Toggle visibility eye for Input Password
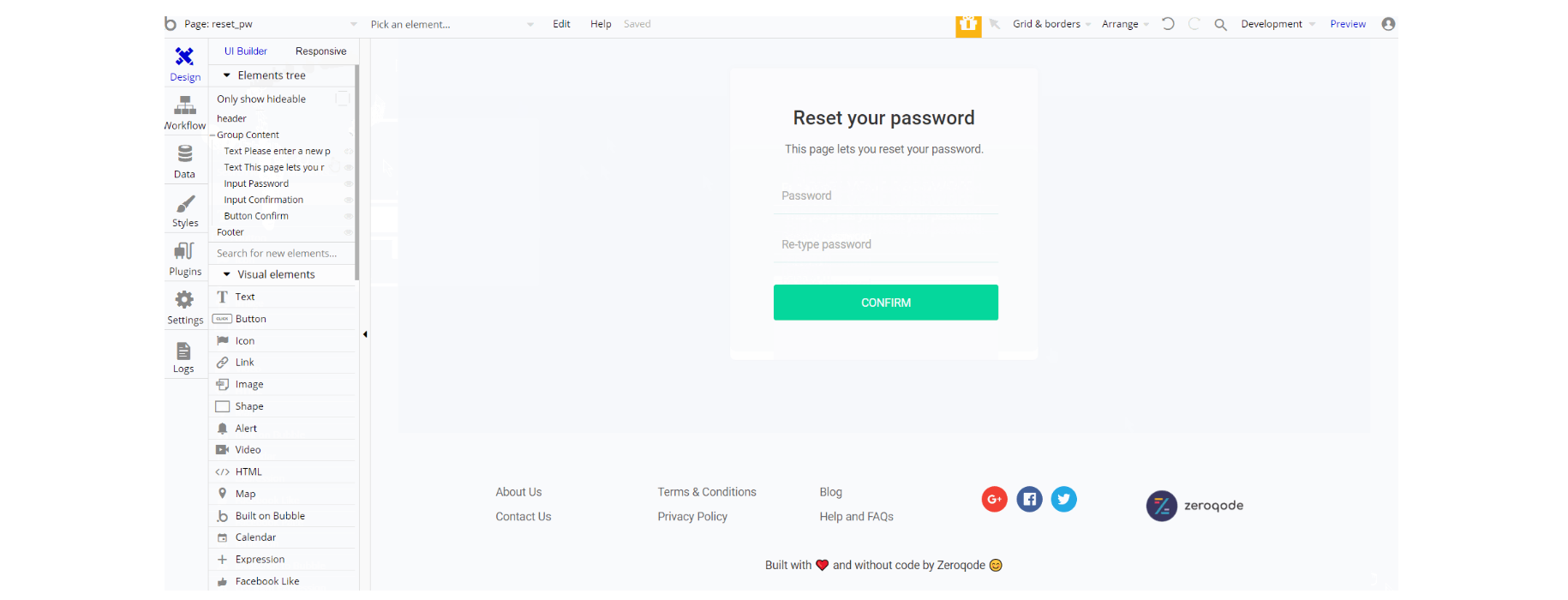The image size is (1568, 600). click(348, 183)
